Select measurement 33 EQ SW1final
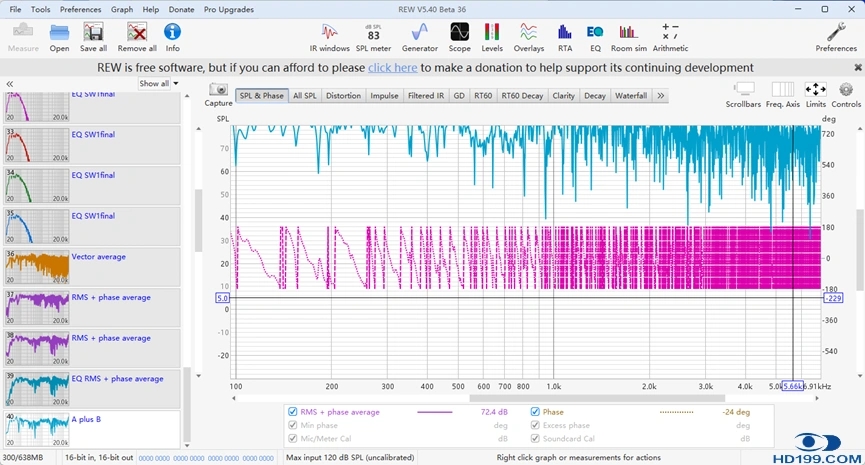This screenshot has width=865, height=465. (x=92, y=145)
